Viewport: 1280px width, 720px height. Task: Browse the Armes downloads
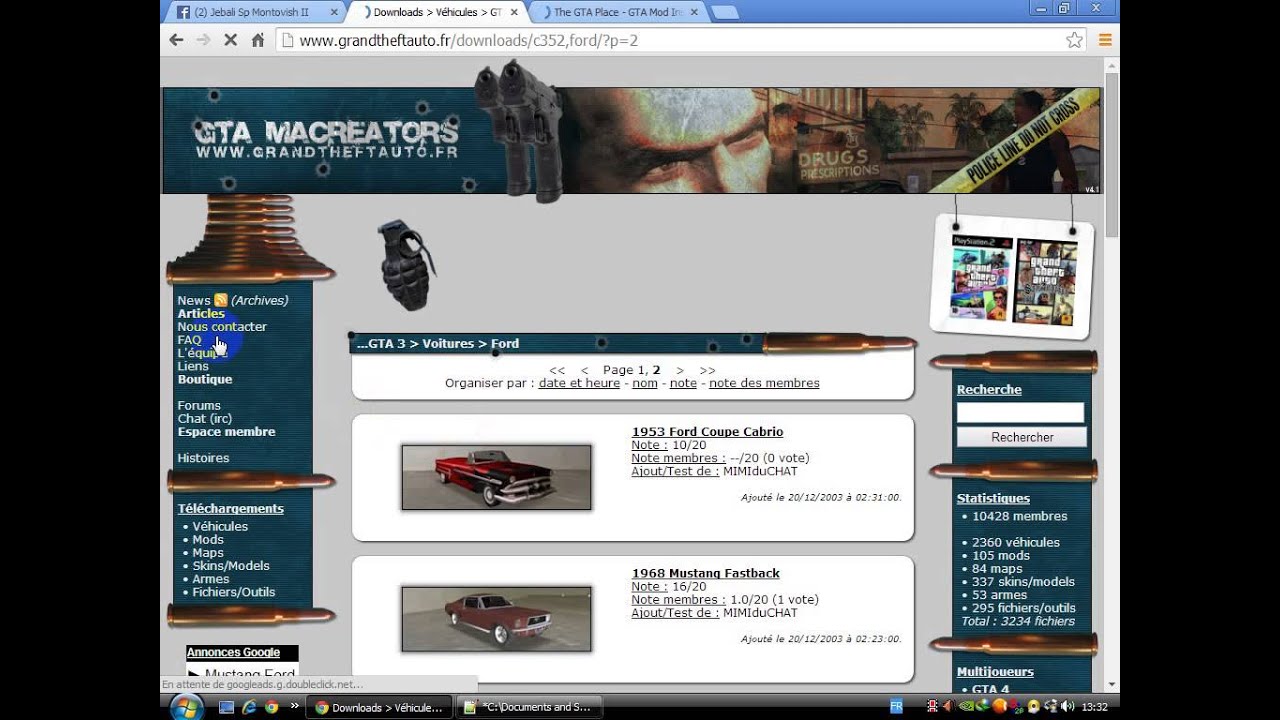(x=211, y=578)
